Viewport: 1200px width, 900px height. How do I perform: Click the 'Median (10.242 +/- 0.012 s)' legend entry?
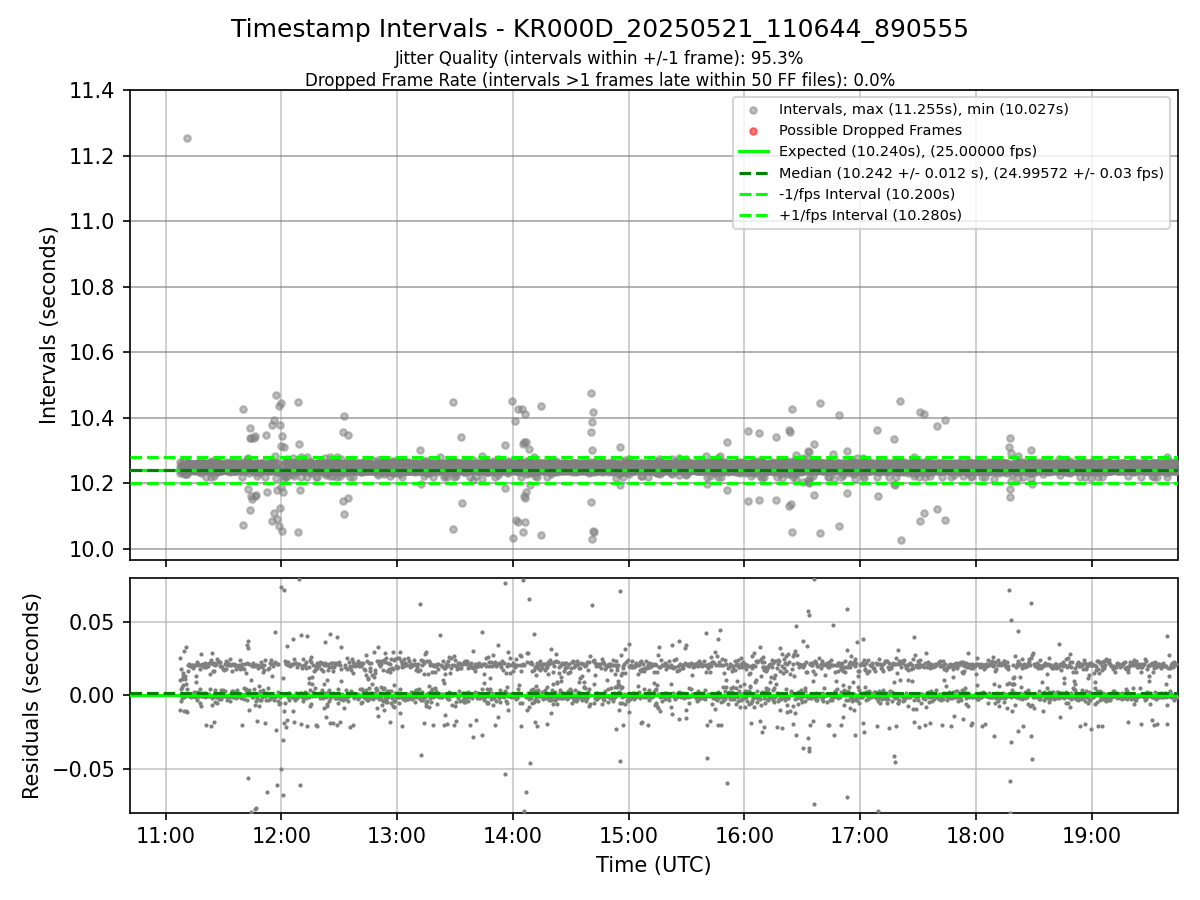(x=971, y=173)
